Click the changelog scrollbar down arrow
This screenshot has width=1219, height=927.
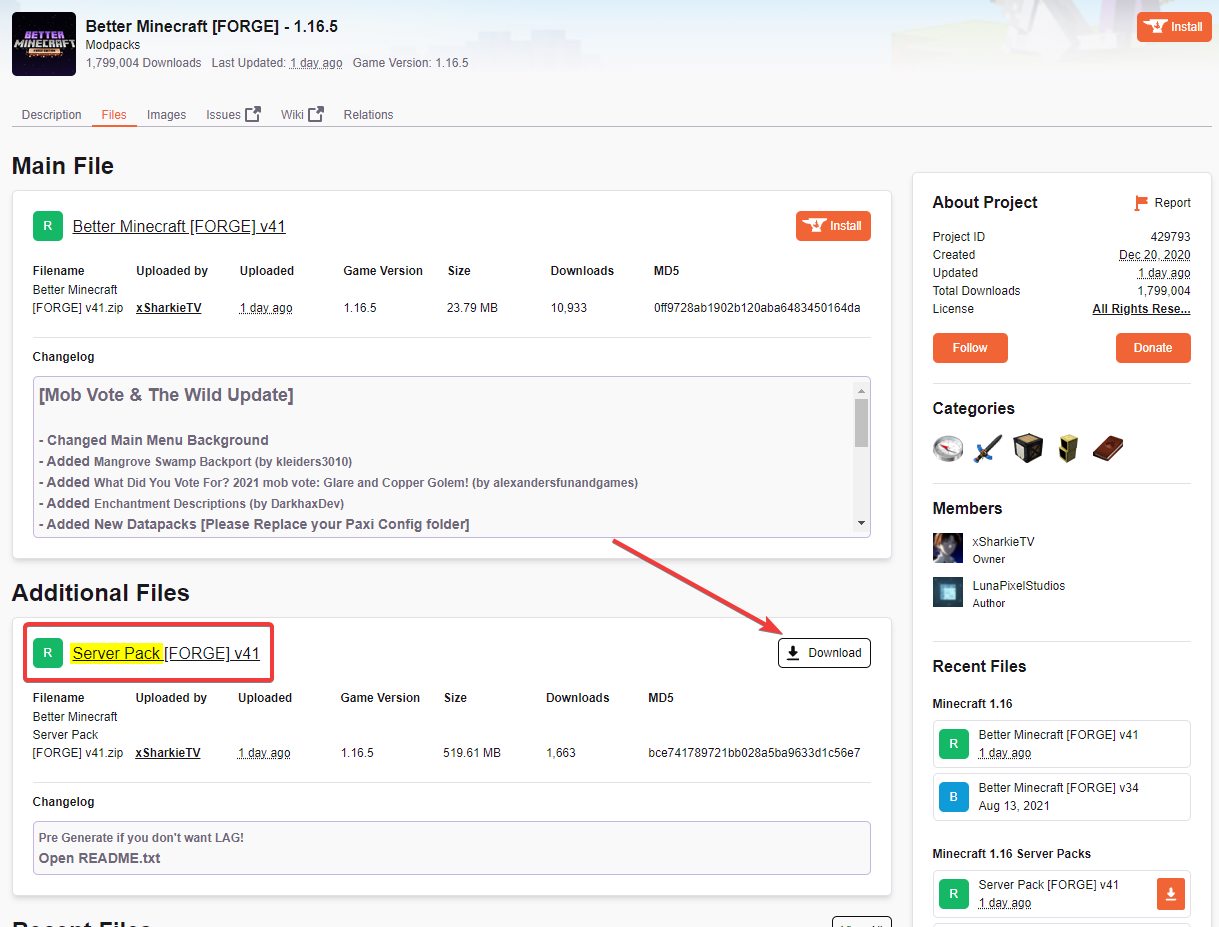click(861, 523)
